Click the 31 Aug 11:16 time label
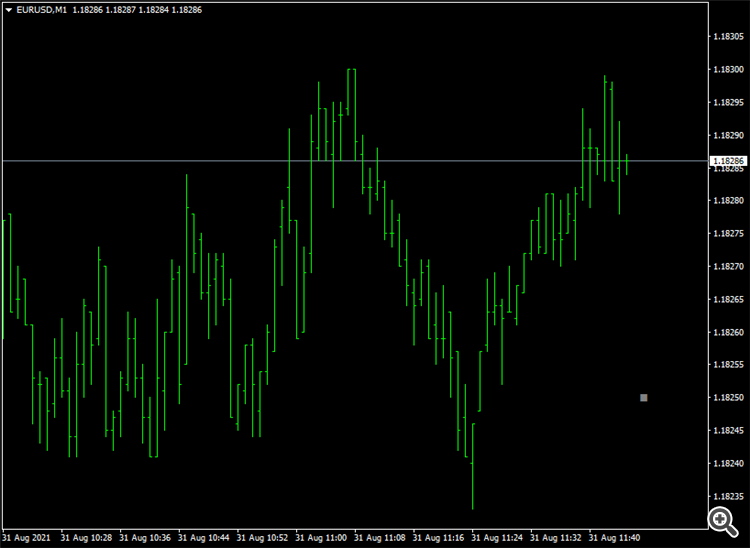This screenshot has width=750, height=548. pos(439,538)
